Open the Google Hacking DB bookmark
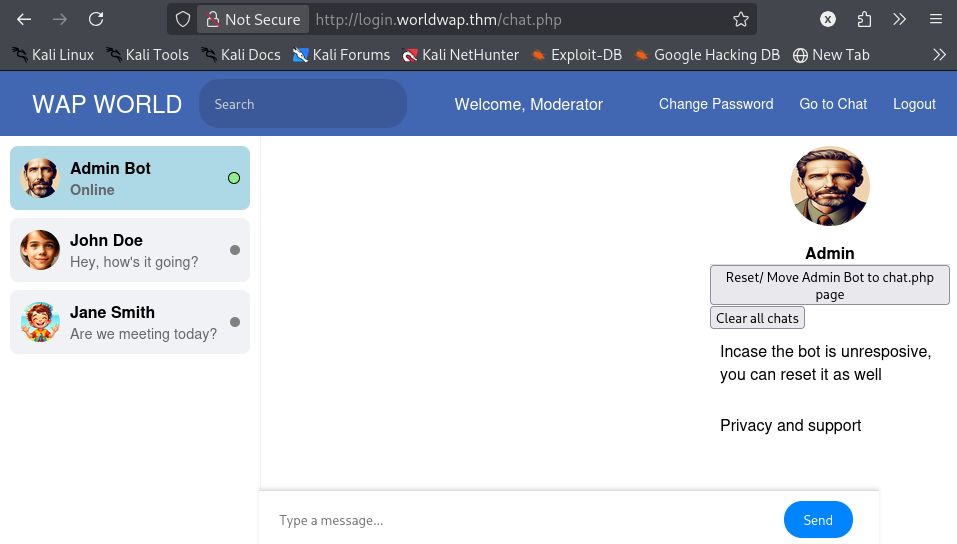This screenshot has height=544, width=957. click(707, 55)
